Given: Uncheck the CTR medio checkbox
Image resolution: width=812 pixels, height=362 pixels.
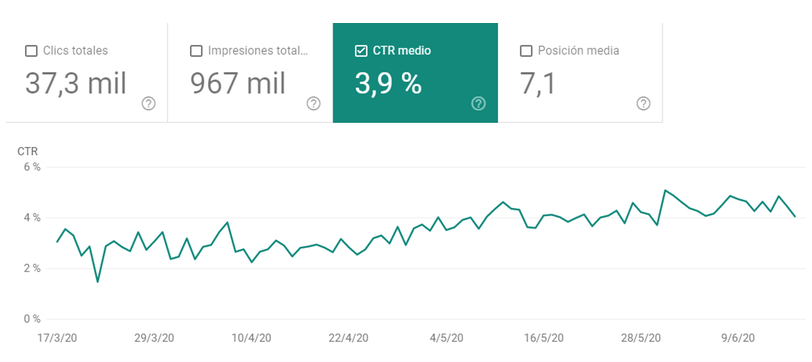Looking at the screenshot, I should coord(361,51).
